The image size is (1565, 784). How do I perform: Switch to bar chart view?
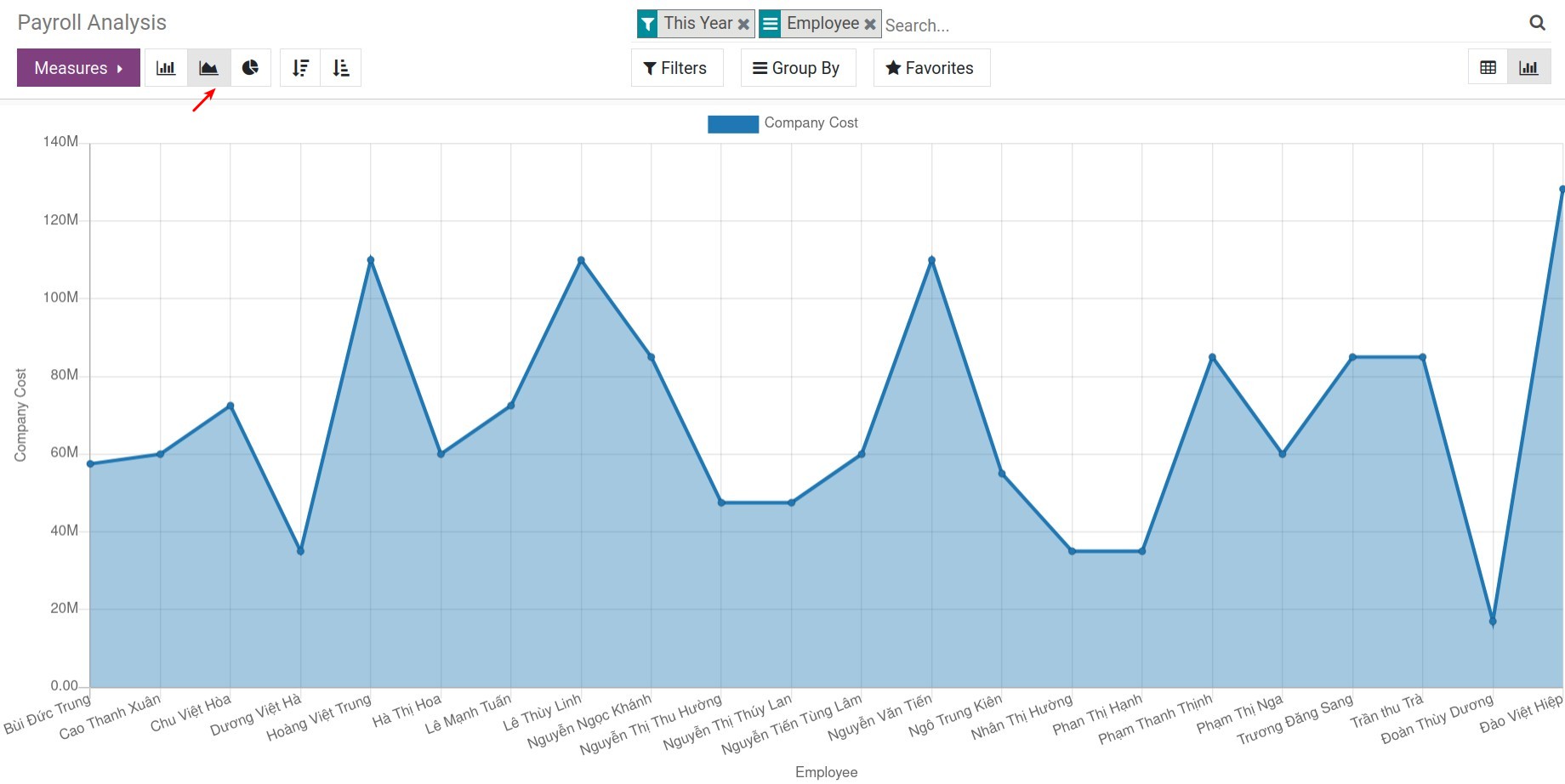coord(166,67)
